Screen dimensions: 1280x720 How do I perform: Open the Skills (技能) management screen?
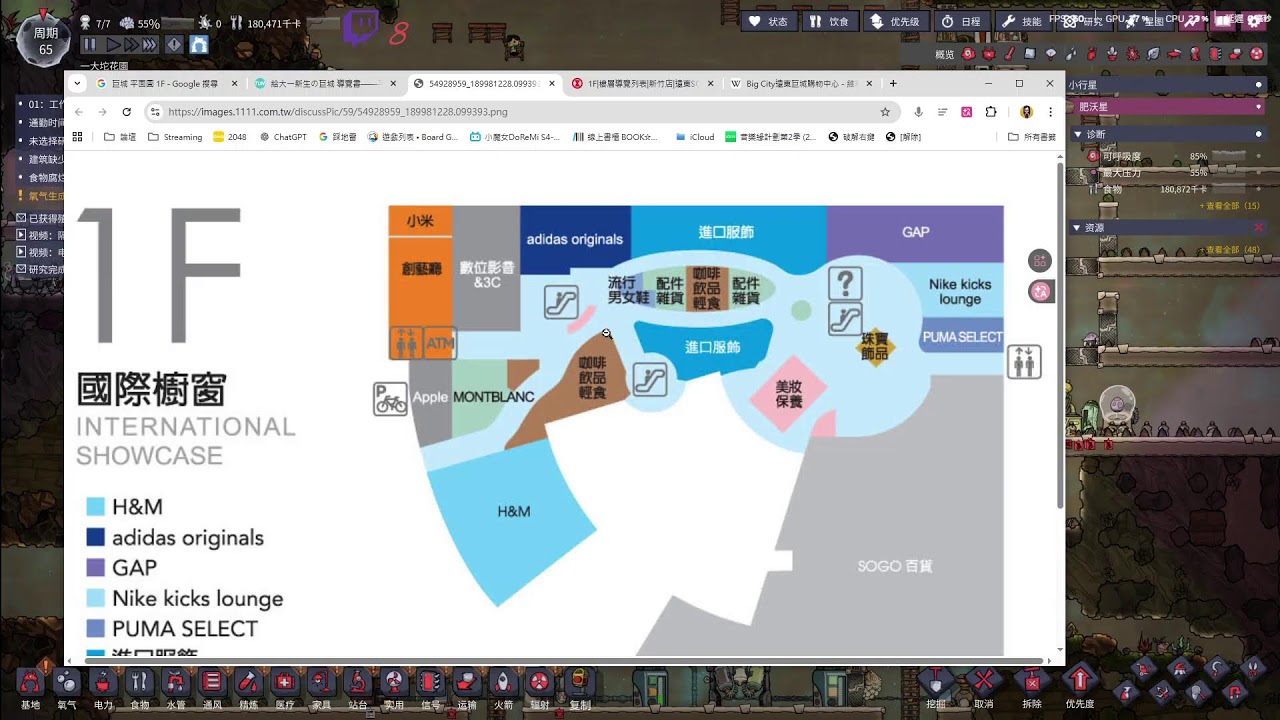[x=1022, y=21]
